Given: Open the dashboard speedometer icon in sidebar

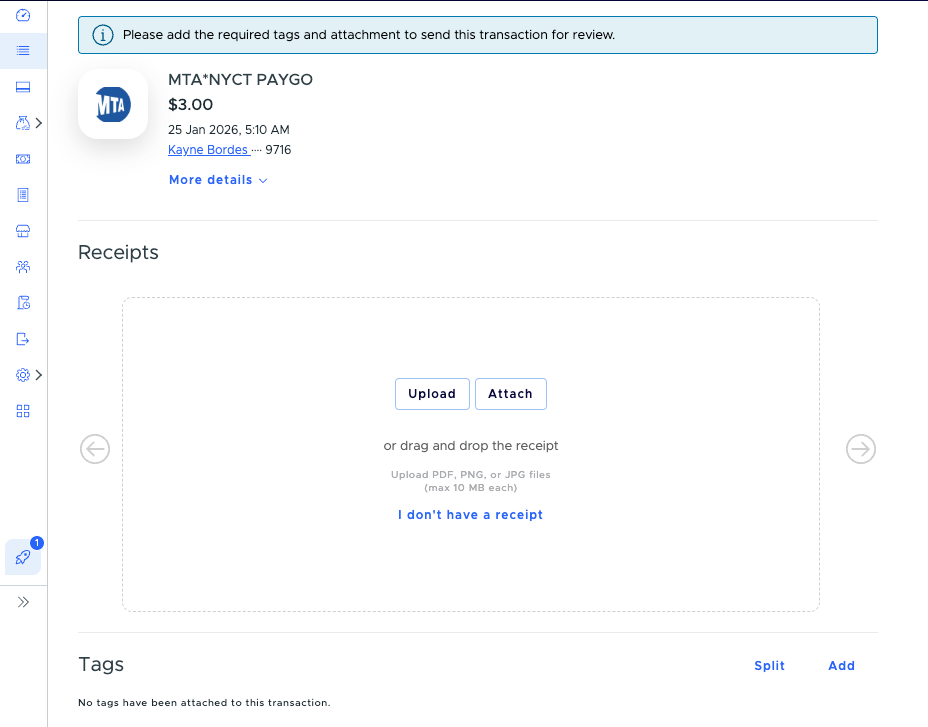Looking at the screenshot, I should click(23, 15).
